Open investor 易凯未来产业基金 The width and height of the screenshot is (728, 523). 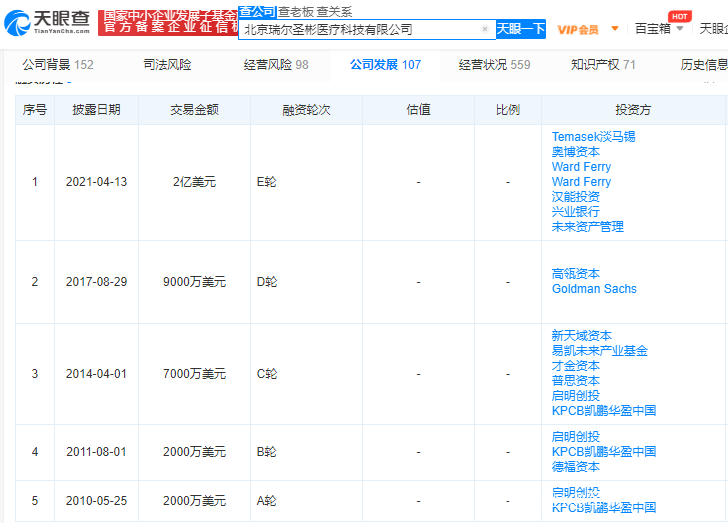[600, 351]
